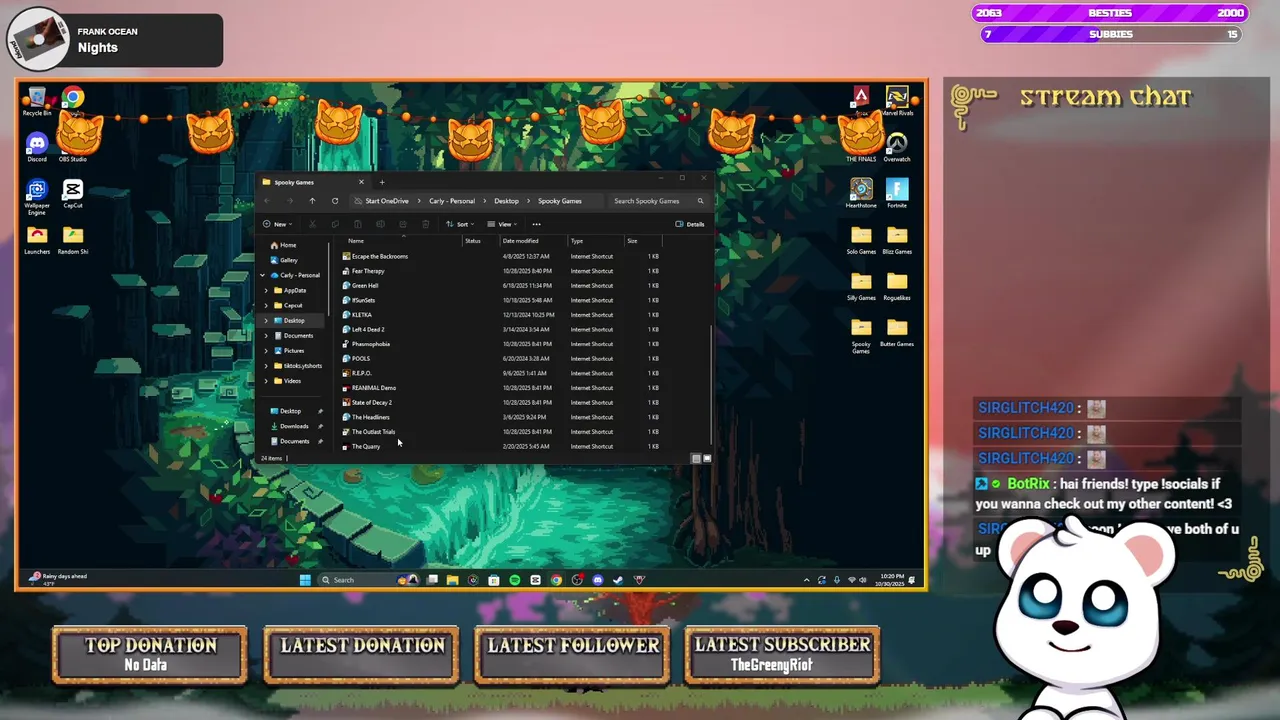
Task: Open the See more ellipsis menu
Action: coord(537,224)
